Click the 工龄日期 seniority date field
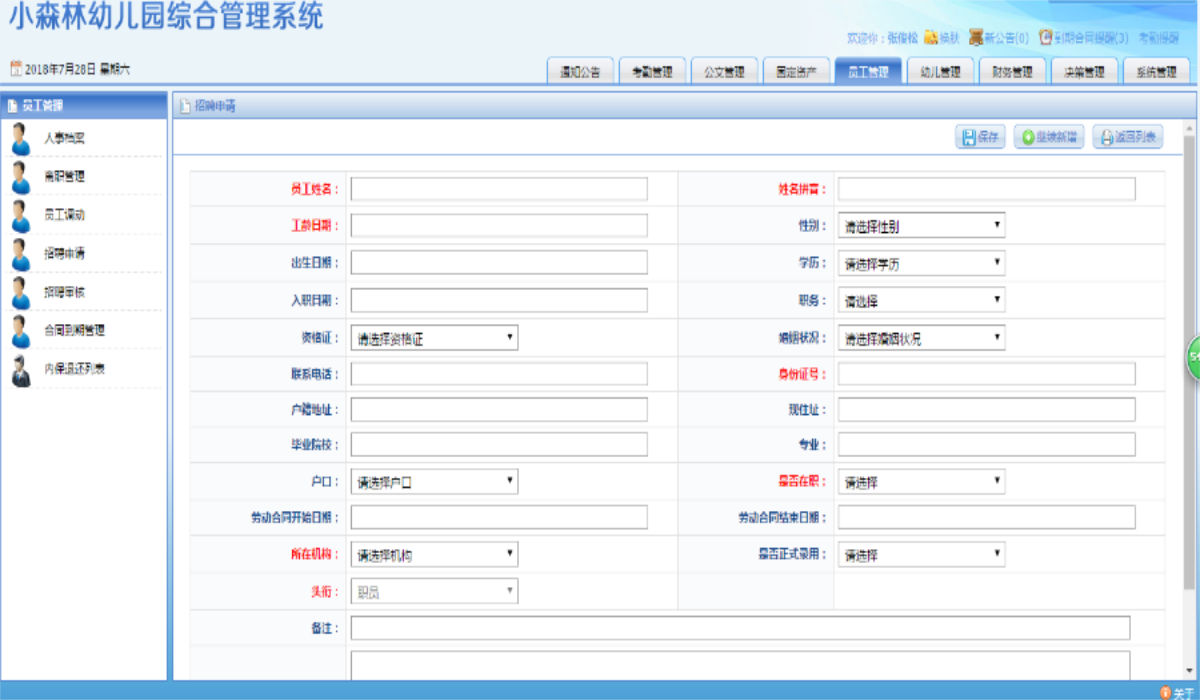 tap(499, 226)
